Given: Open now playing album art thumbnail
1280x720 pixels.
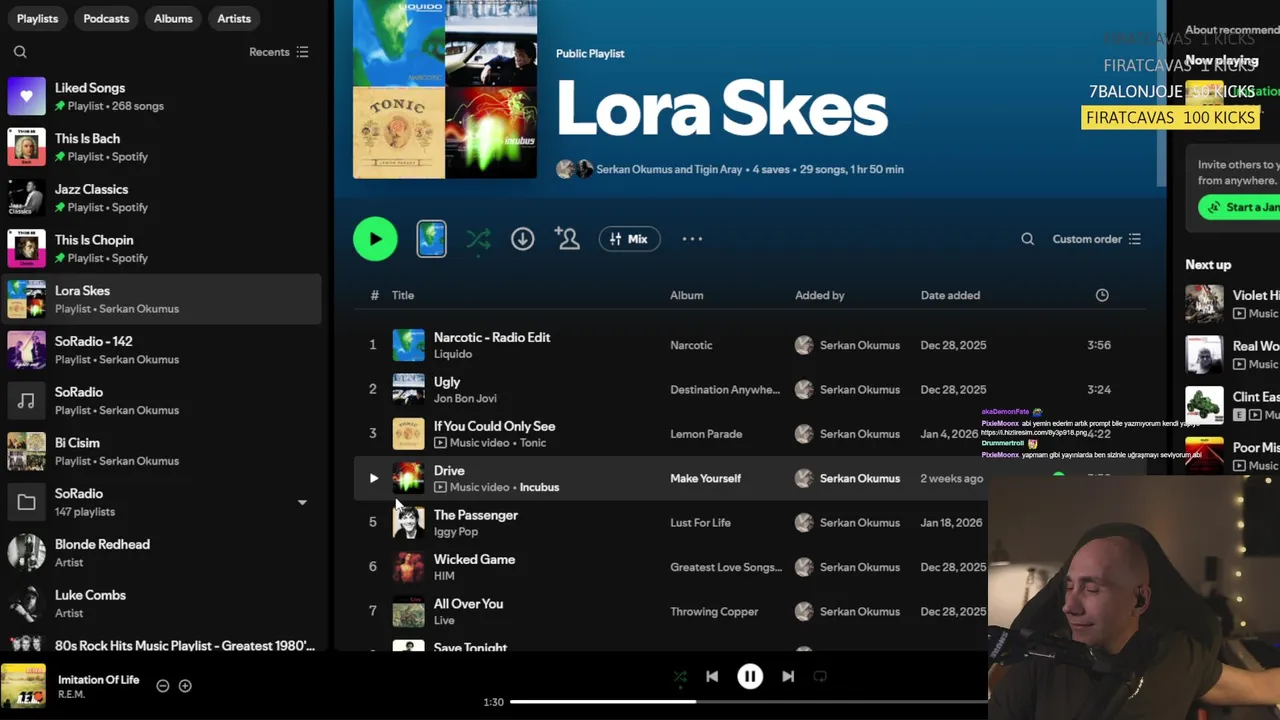Looking at the screenshot, I should 23,686.
